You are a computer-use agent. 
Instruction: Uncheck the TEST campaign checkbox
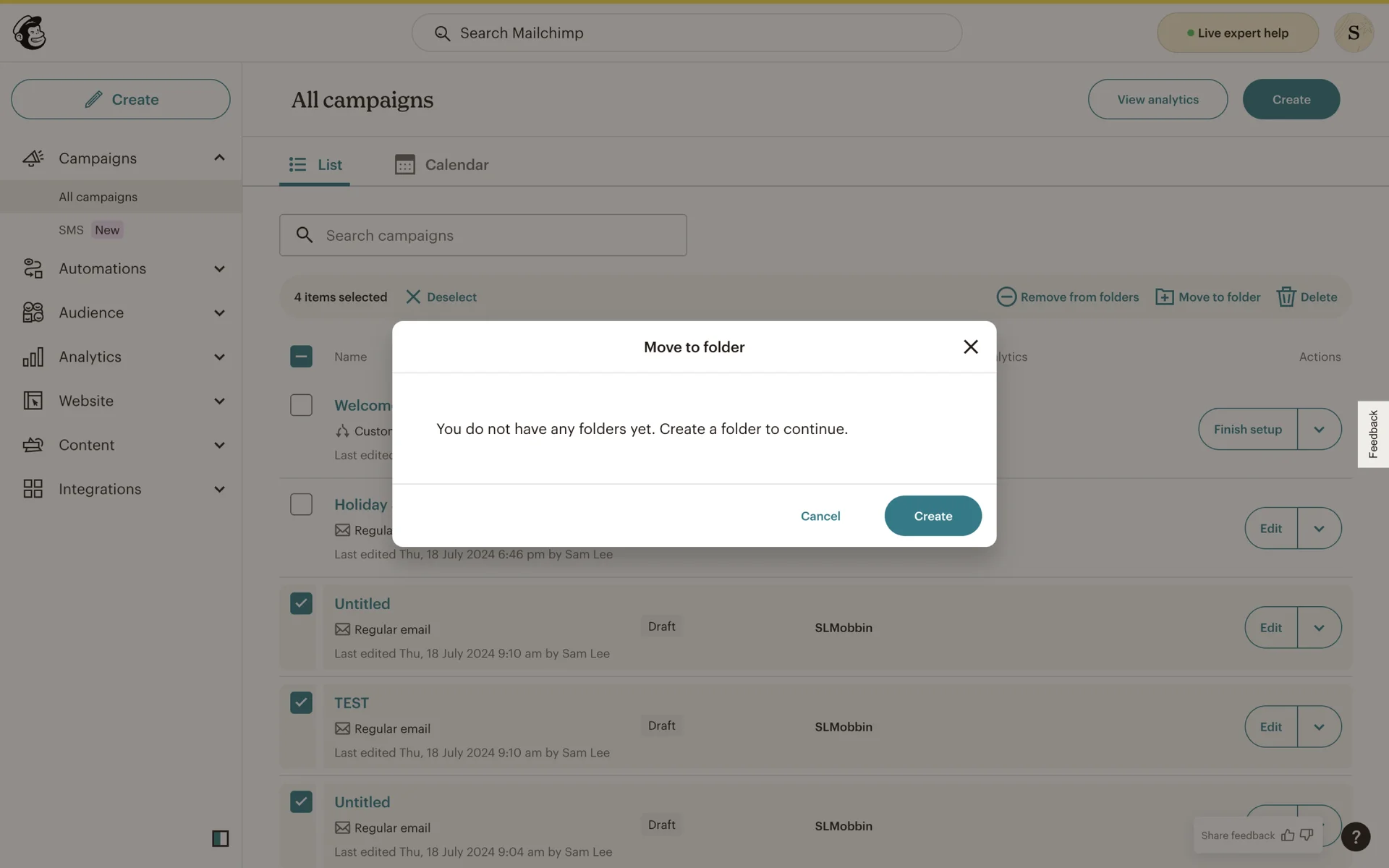(301, 703)
